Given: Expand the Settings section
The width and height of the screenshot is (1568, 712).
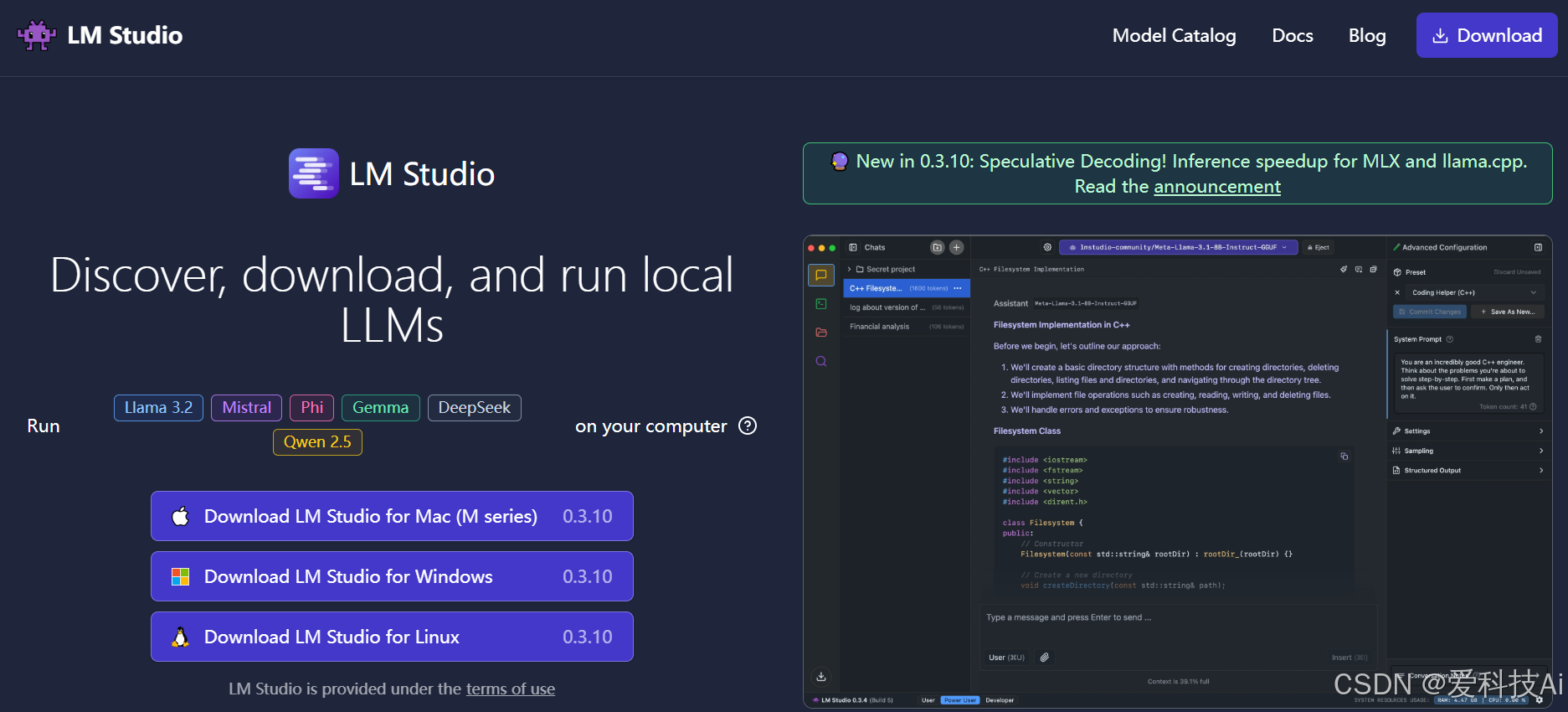Looking at the screenshot, I should click(1468, 431).
